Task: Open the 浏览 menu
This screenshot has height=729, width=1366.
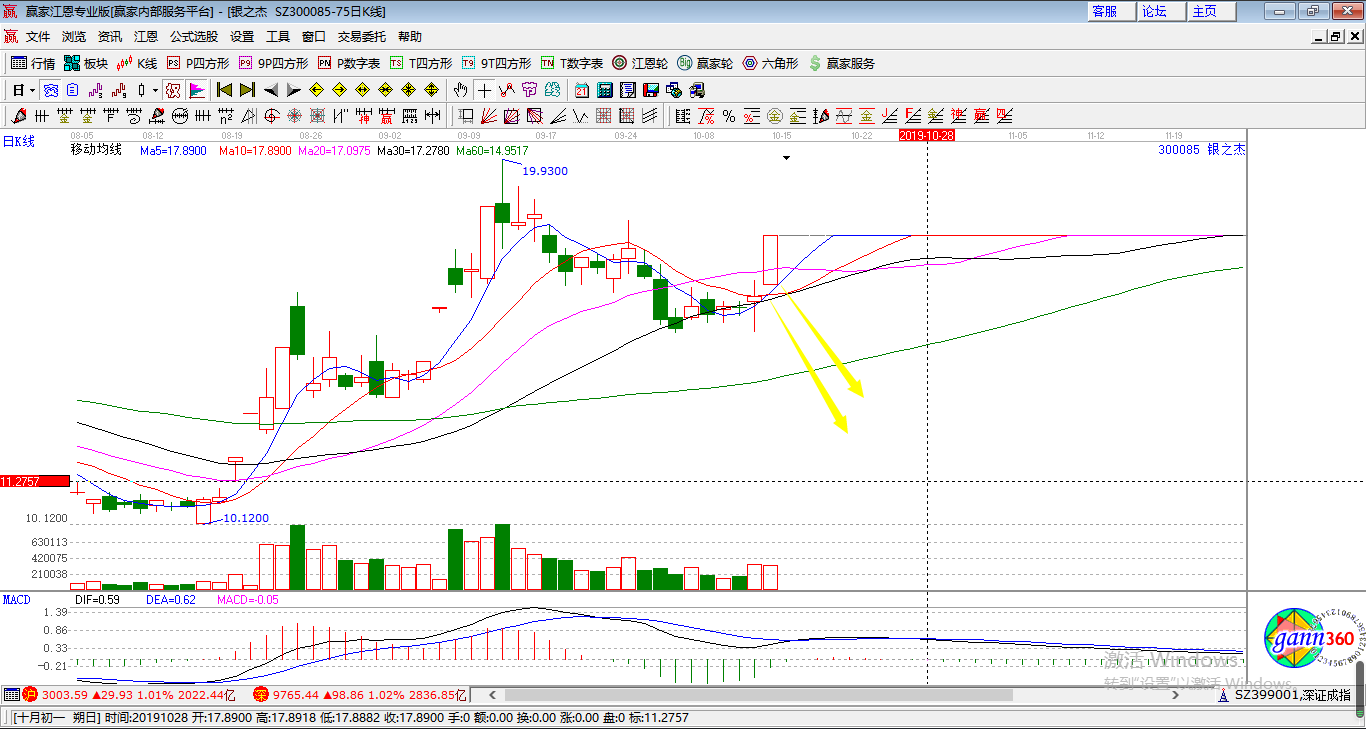Action: click(74, 37)
